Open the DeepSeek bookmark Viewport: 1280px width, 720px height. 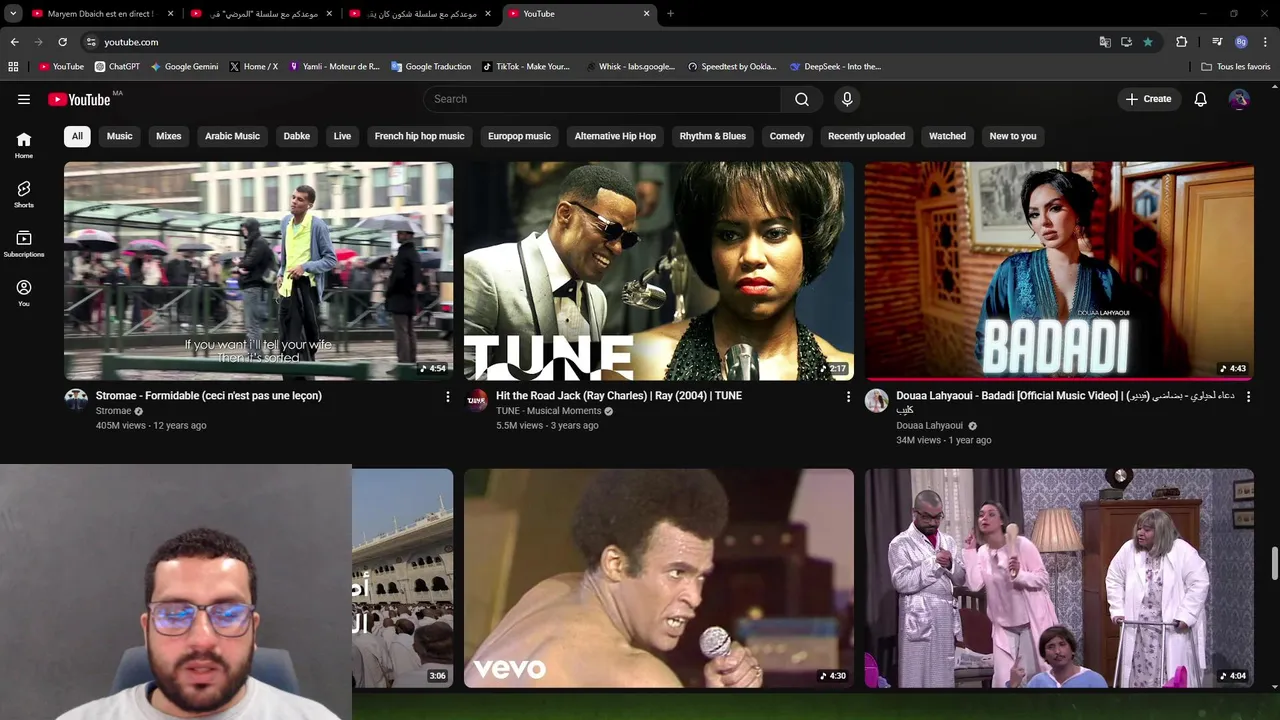[x=836, y=67]
